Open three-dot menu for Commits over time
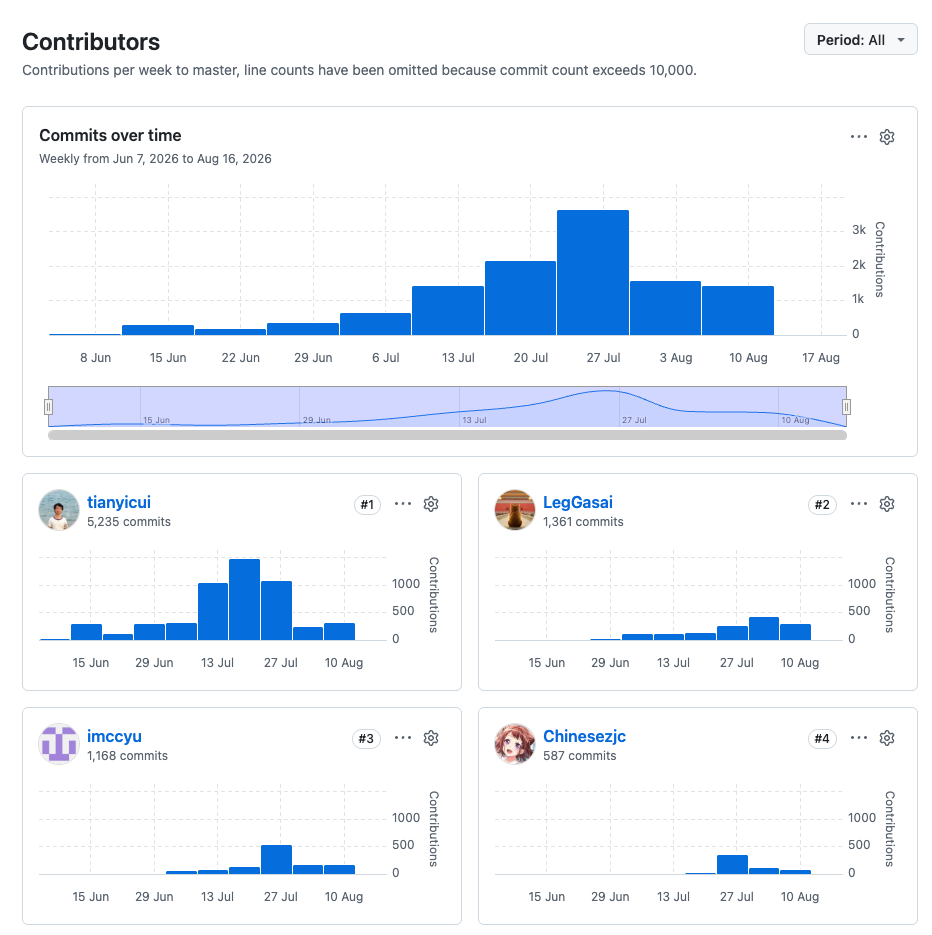 [859, 137]
